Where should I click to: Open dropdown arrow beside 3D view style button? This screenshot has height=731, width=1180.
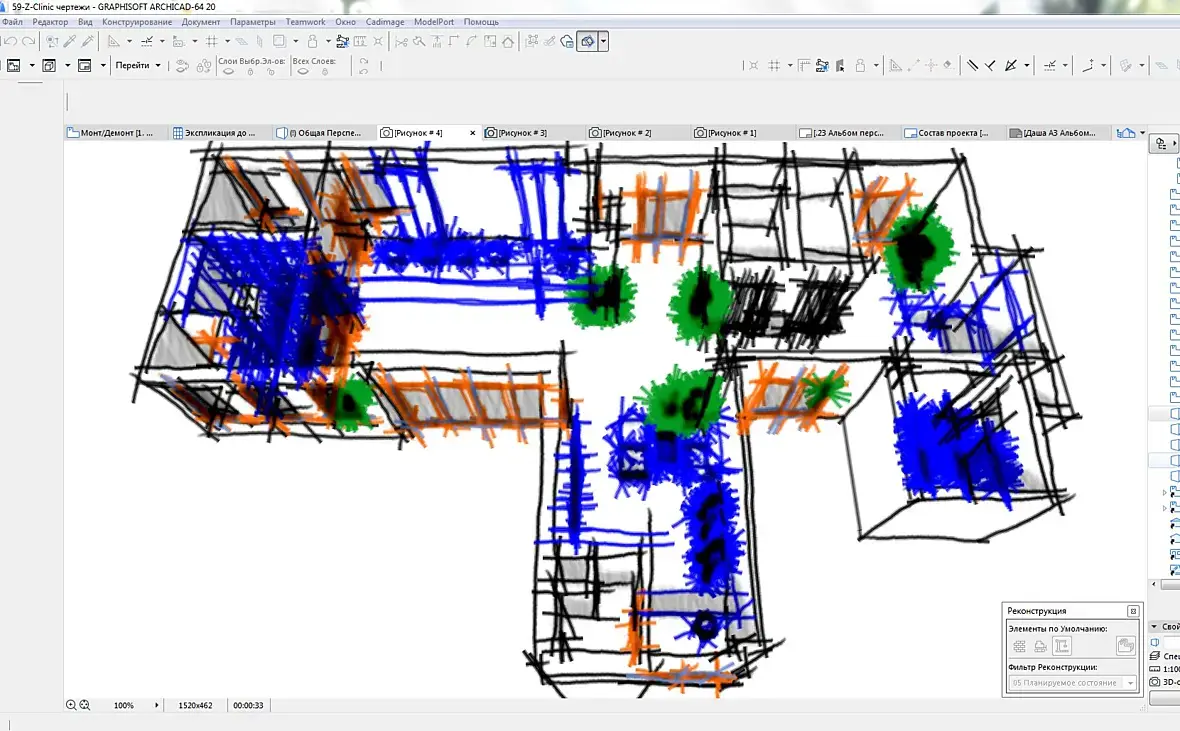[x=604, y=41]
